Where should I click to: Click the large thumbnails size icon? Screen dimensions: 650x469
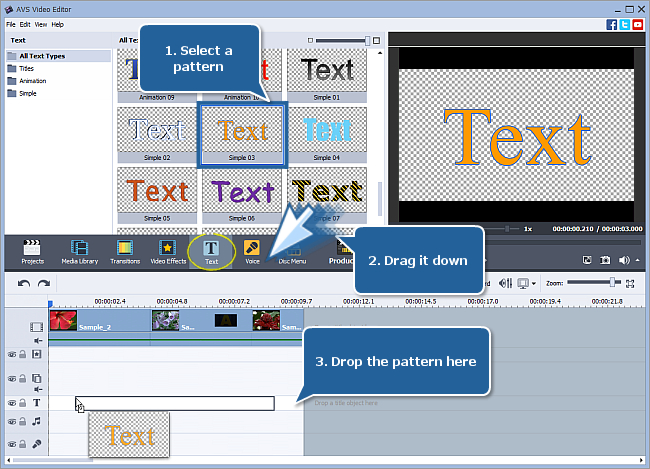click(x=376, y=40)
